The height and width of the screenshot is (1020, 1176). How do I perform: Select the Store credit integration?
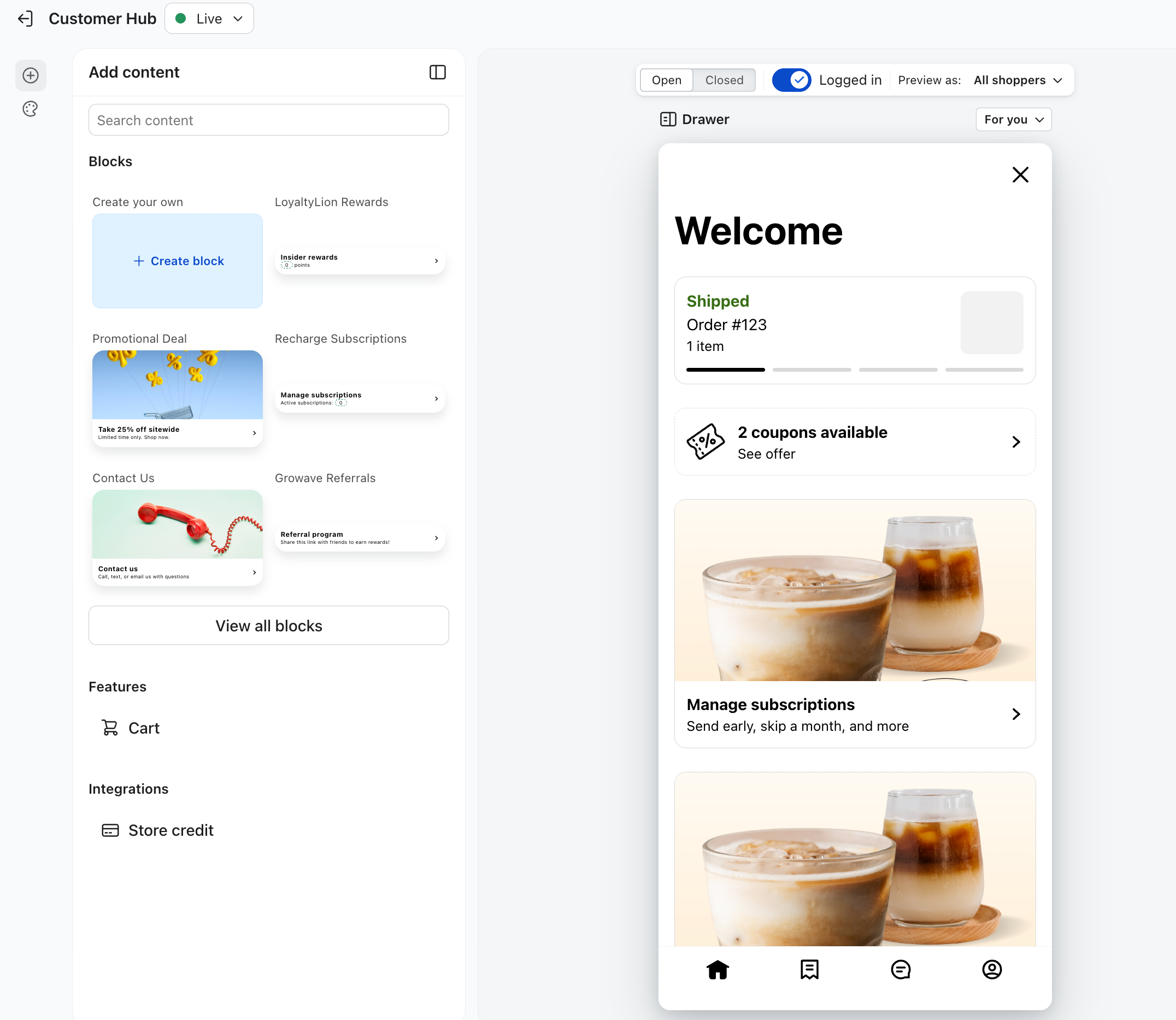157,830
